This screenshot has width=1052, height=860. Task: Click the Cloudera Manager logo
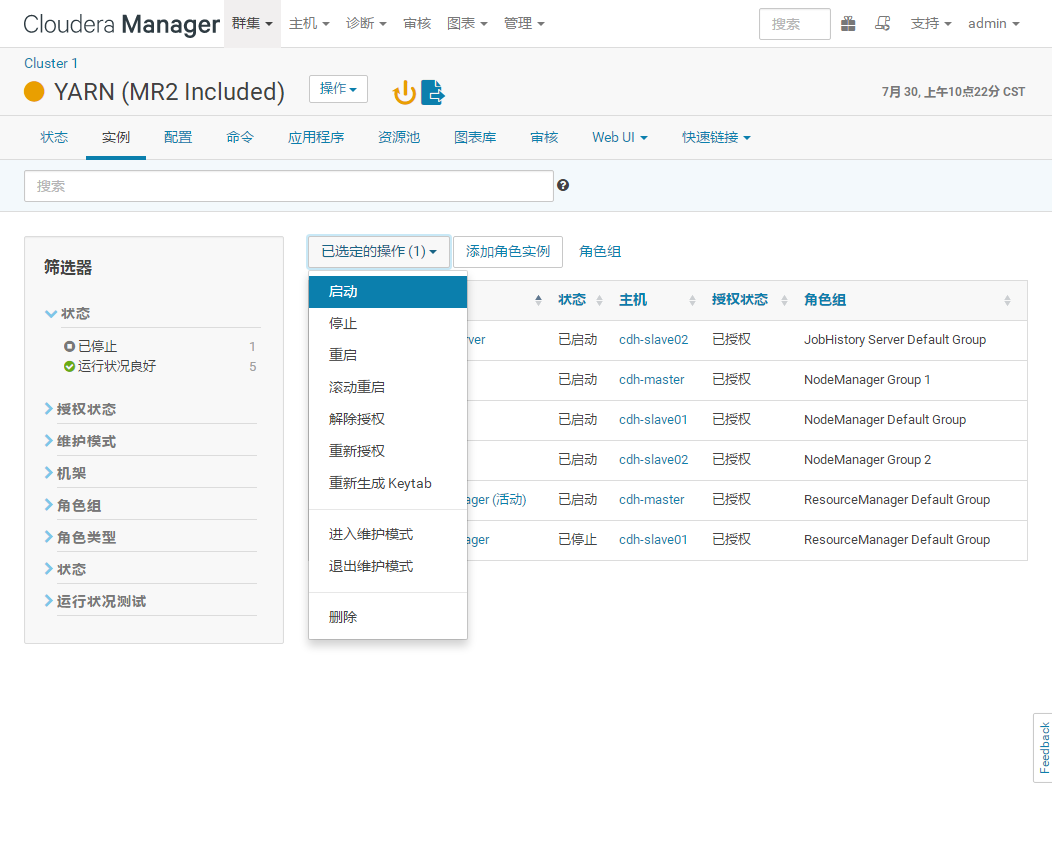click(x=121, y=24)
